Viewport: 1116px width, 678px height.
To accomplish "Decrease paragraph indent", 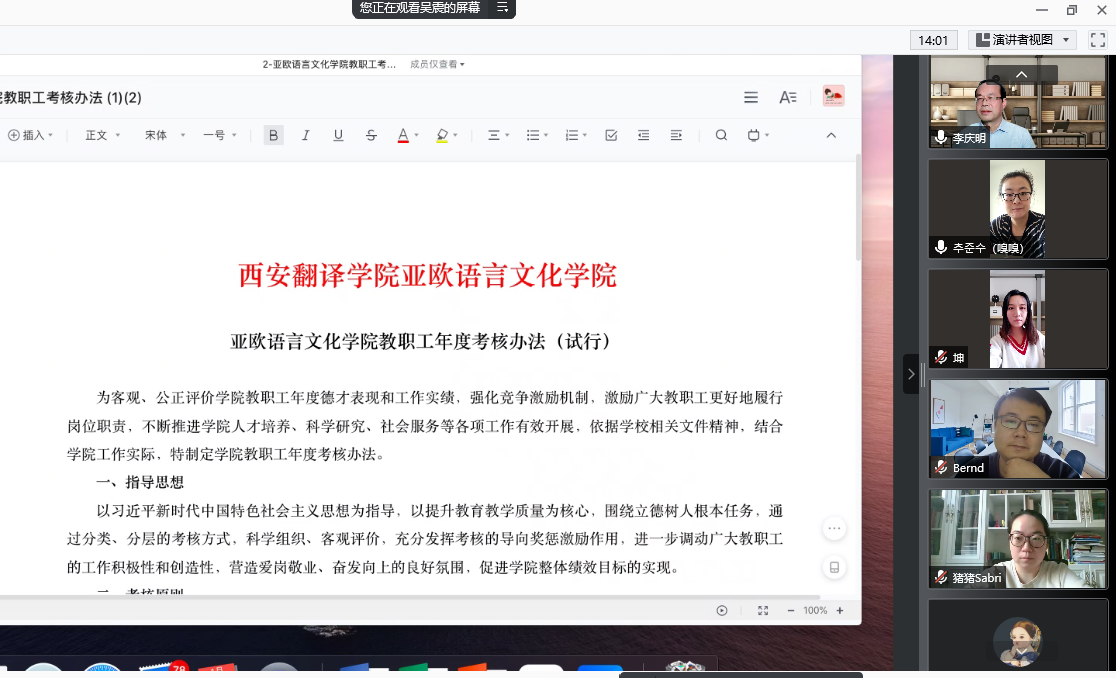I will tap(643, 135).
